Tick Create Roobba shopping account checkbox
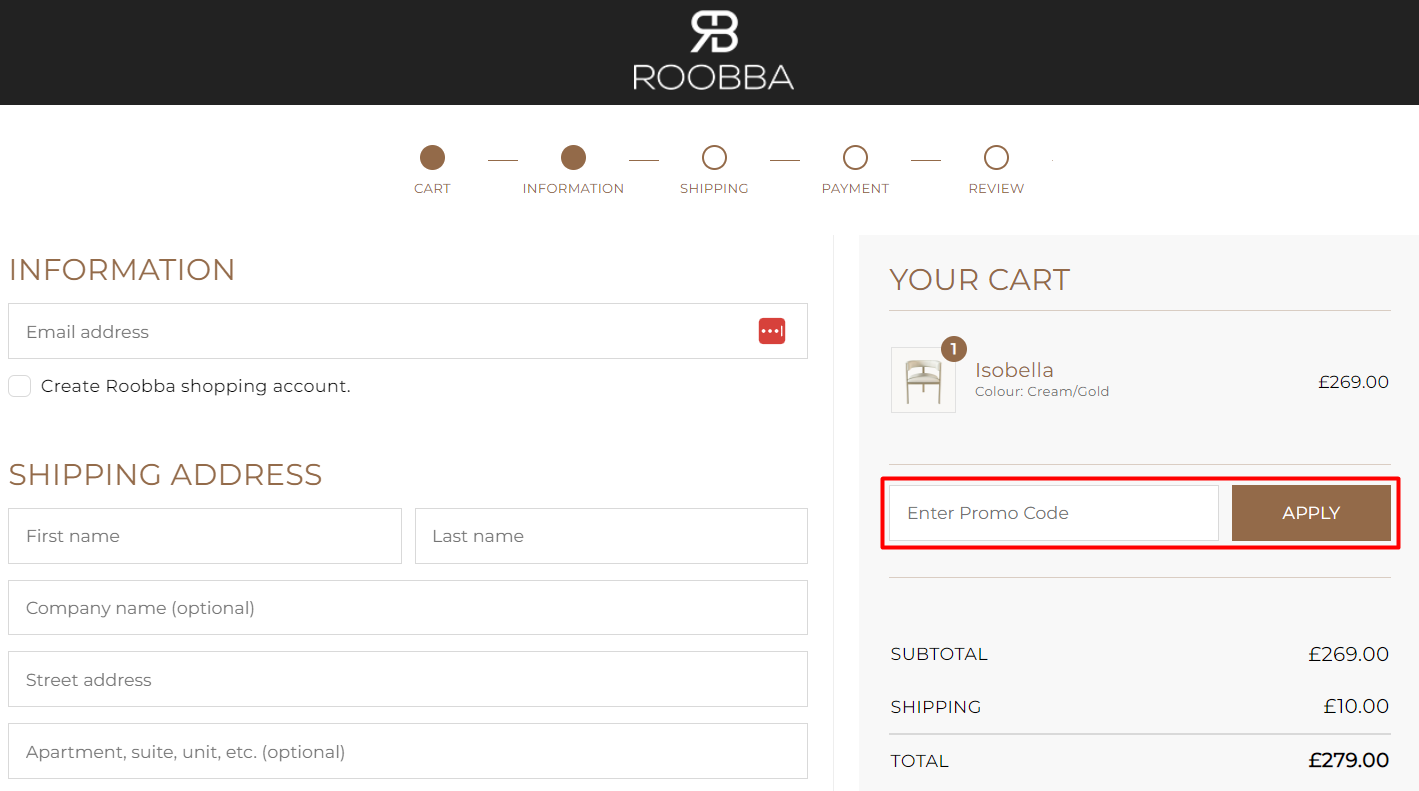 coord(20,386)
